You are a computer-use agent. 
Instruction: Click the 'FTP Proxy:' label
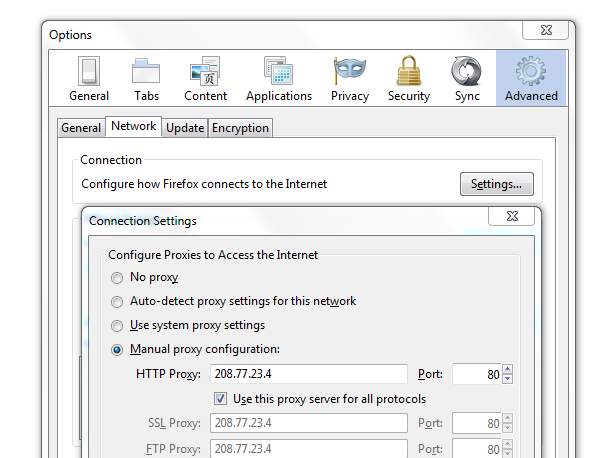pos(173,449)
